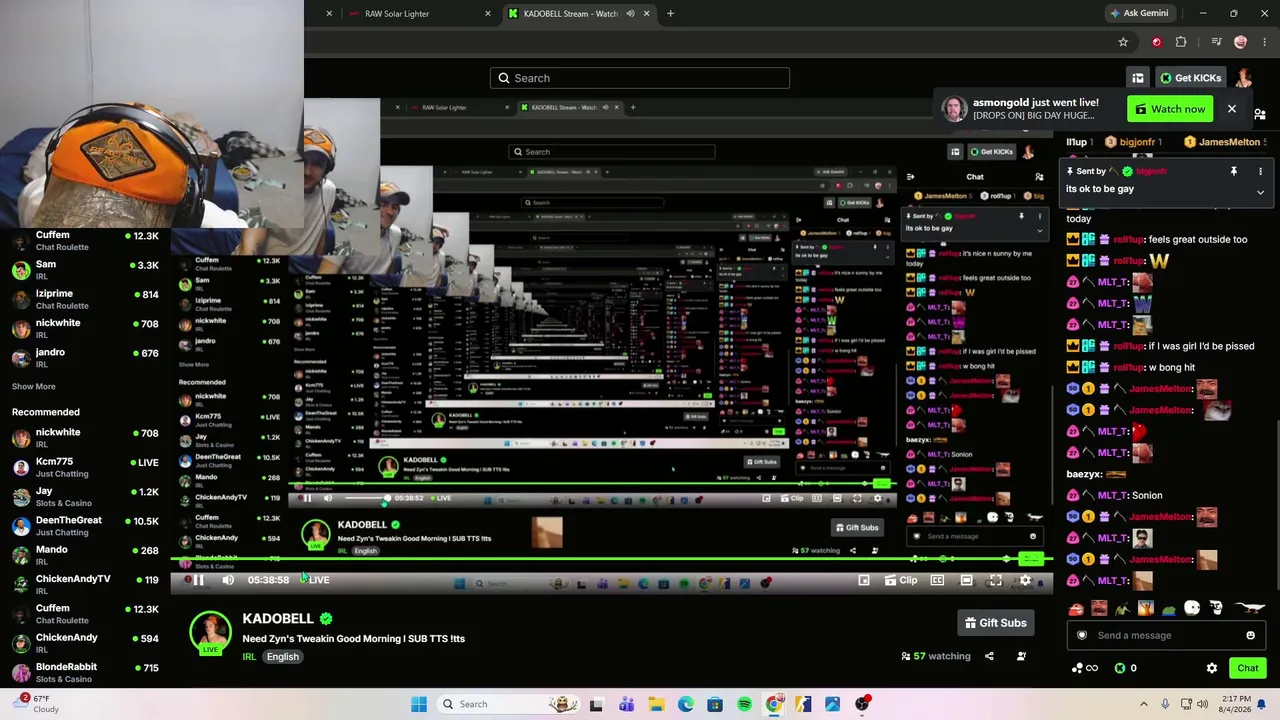The height and width of the screenshot is (720, 1280).
Task: Watch asmongold's stream now
Action: tap(1170, 109)
